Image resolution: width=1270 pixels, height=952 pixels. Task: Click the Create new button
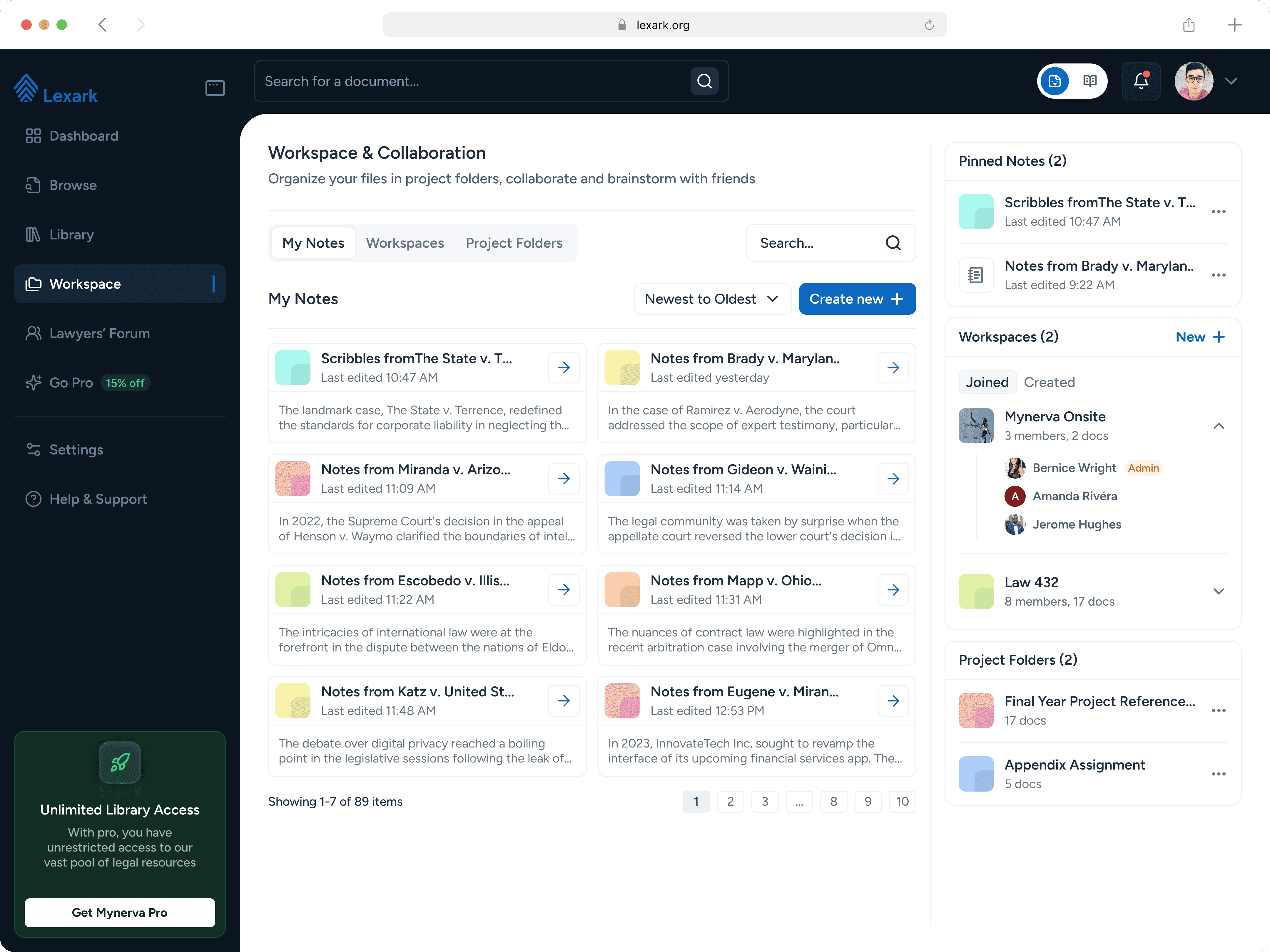pos(857,299)
